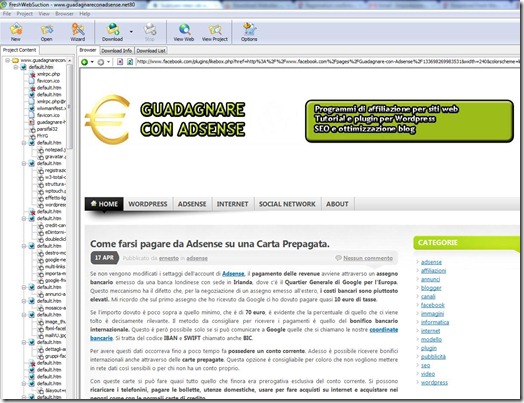524x403 pixels.
Task: Open the HOME navigation tab on the page
Action: (104, 204)
